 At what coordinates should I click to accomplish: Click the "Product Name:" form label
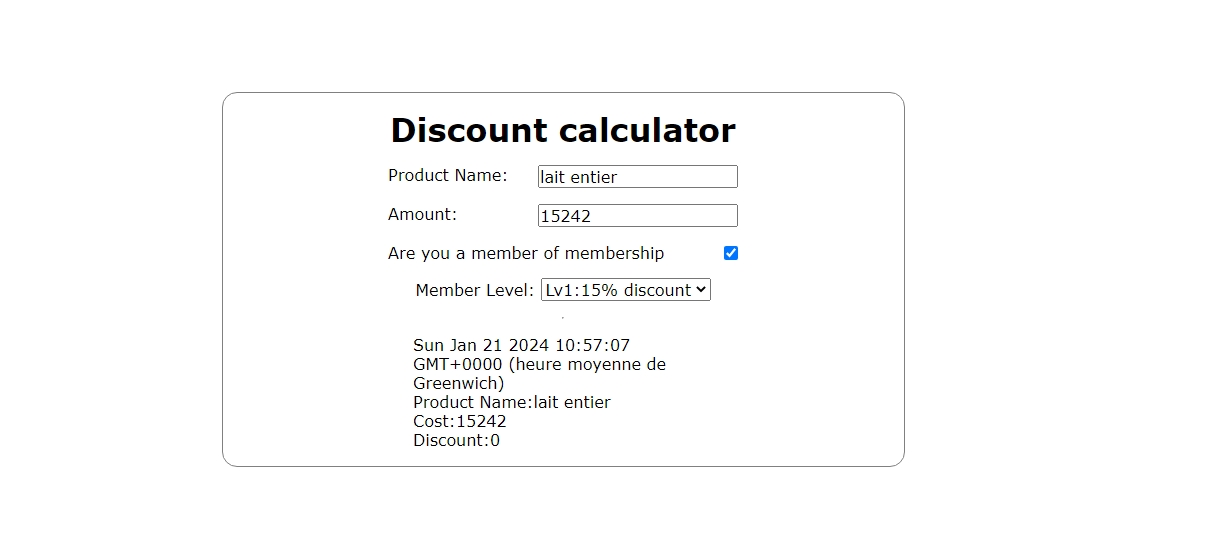[448, 175]
